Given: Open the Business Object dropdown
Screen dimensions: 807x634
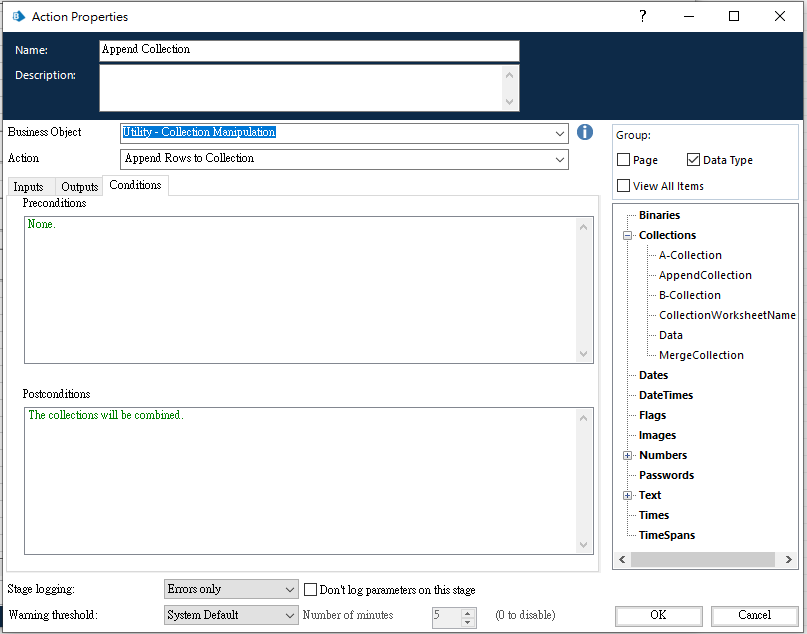Looking at the screenshot, I should coord(560,133).
